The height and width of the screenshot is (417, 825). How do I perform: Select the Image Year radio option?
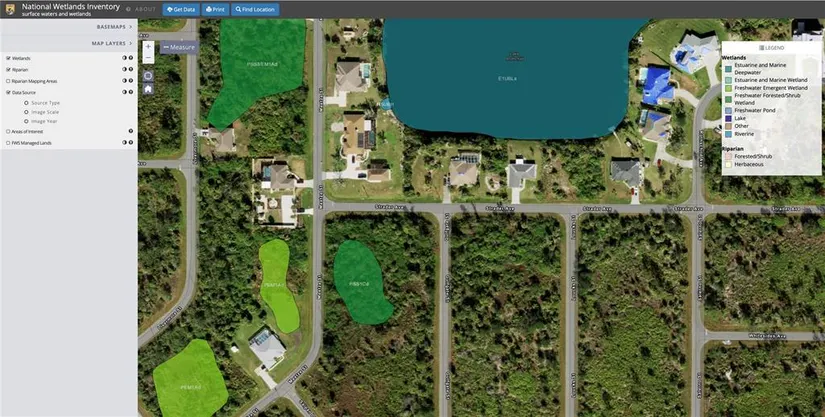26,121
